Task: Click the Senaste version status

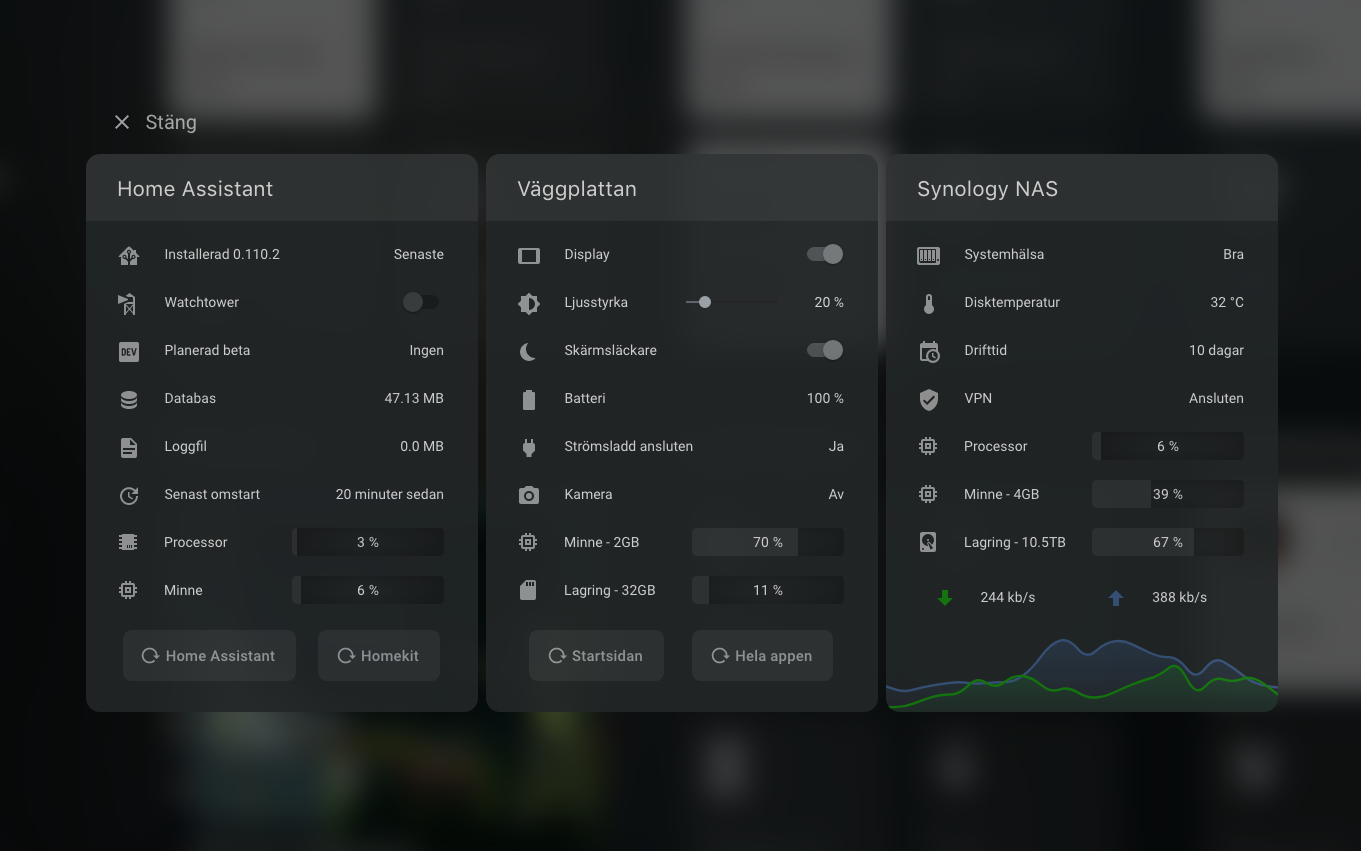Action: click(419, 254)
